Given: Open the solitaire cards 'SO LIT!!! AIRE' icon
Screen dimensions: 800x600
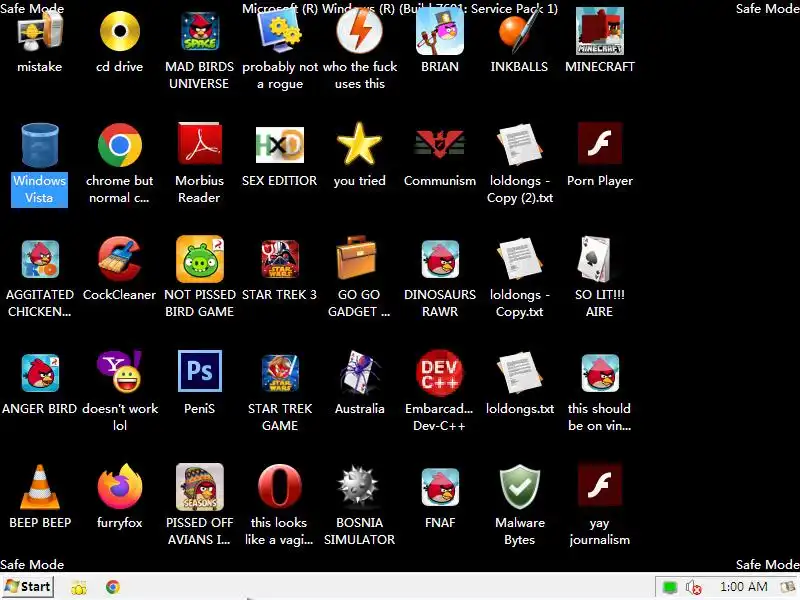Looking at the screenshot, I should pos(594,259).
